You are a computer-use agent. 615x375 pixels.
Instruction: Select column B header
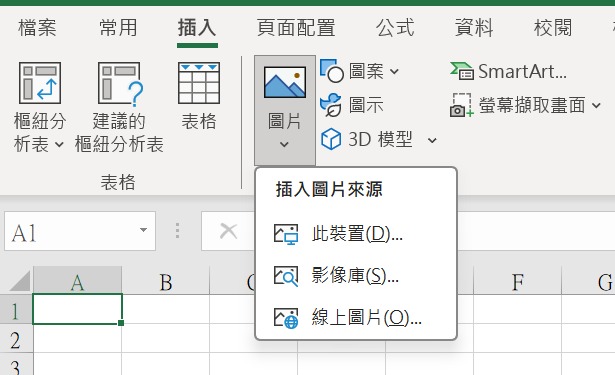(x=166, y=282)
